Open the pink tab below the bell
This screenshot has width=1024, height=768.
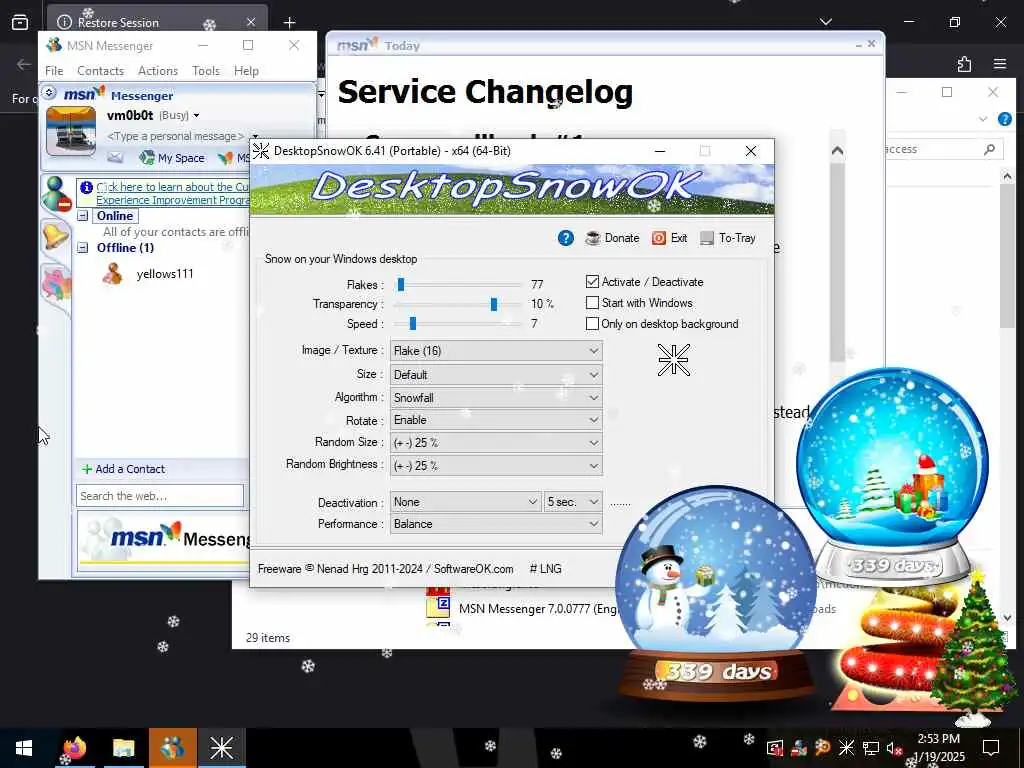click(56, 285)
